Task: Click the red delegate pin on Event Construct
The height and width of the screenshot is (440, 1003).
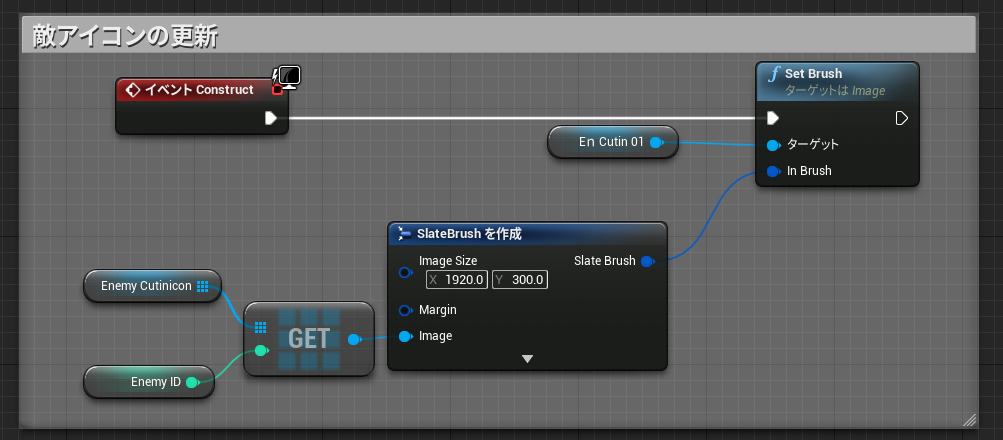Action: (x=277, y=90)
